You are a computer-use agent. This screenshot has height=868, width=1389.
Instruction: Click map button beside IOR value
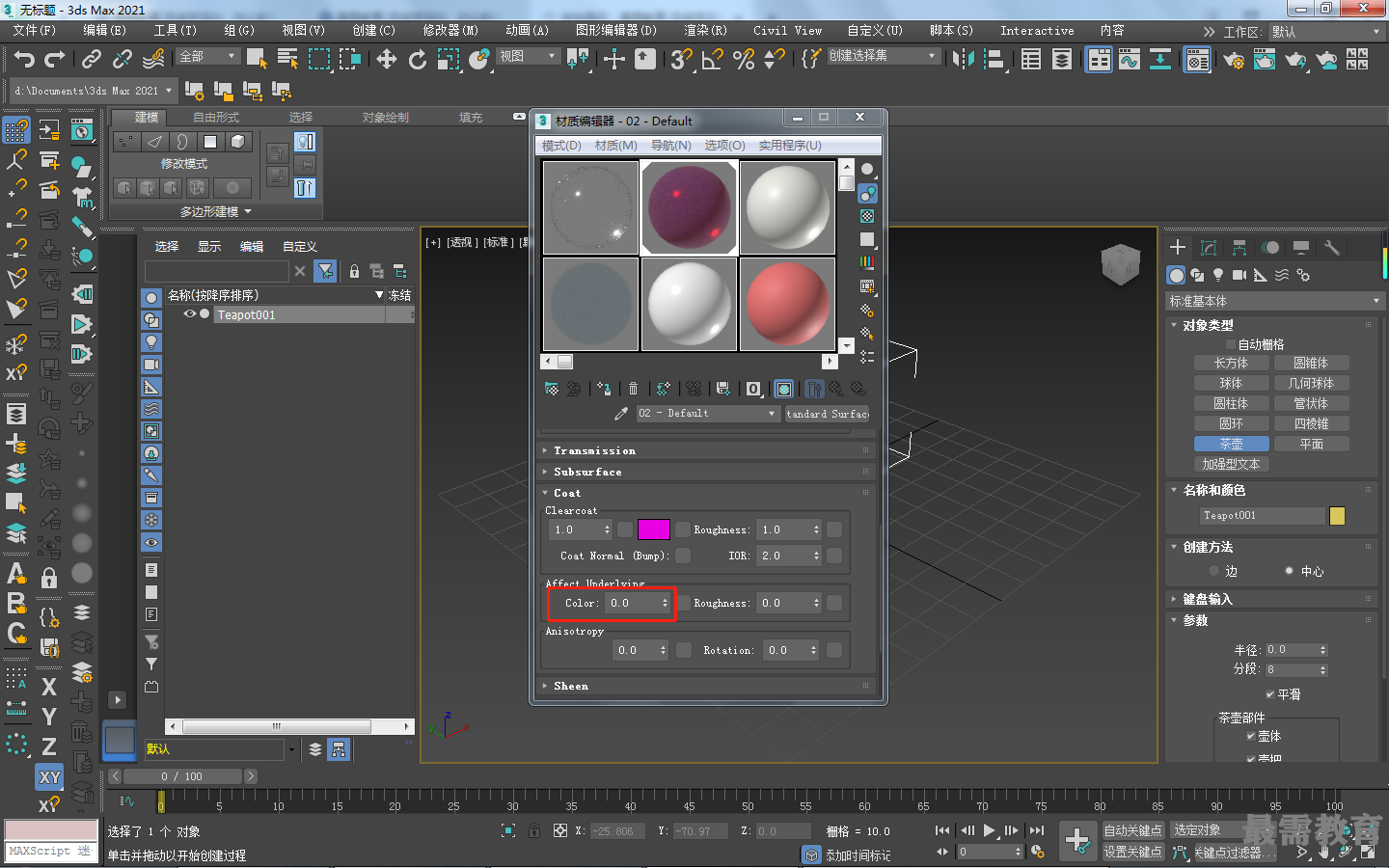click(834, 556)
